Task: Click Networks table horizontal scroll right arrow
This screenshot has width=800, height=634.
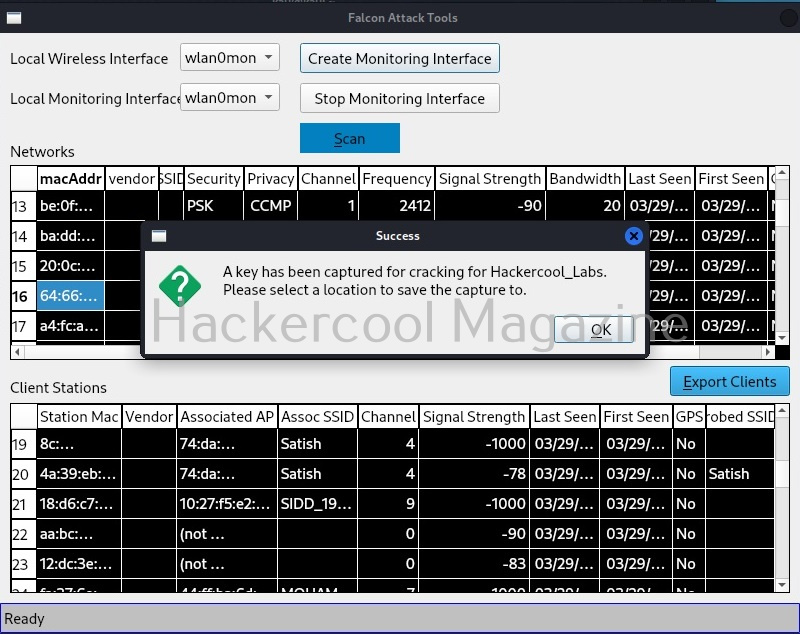Action: 768,351
